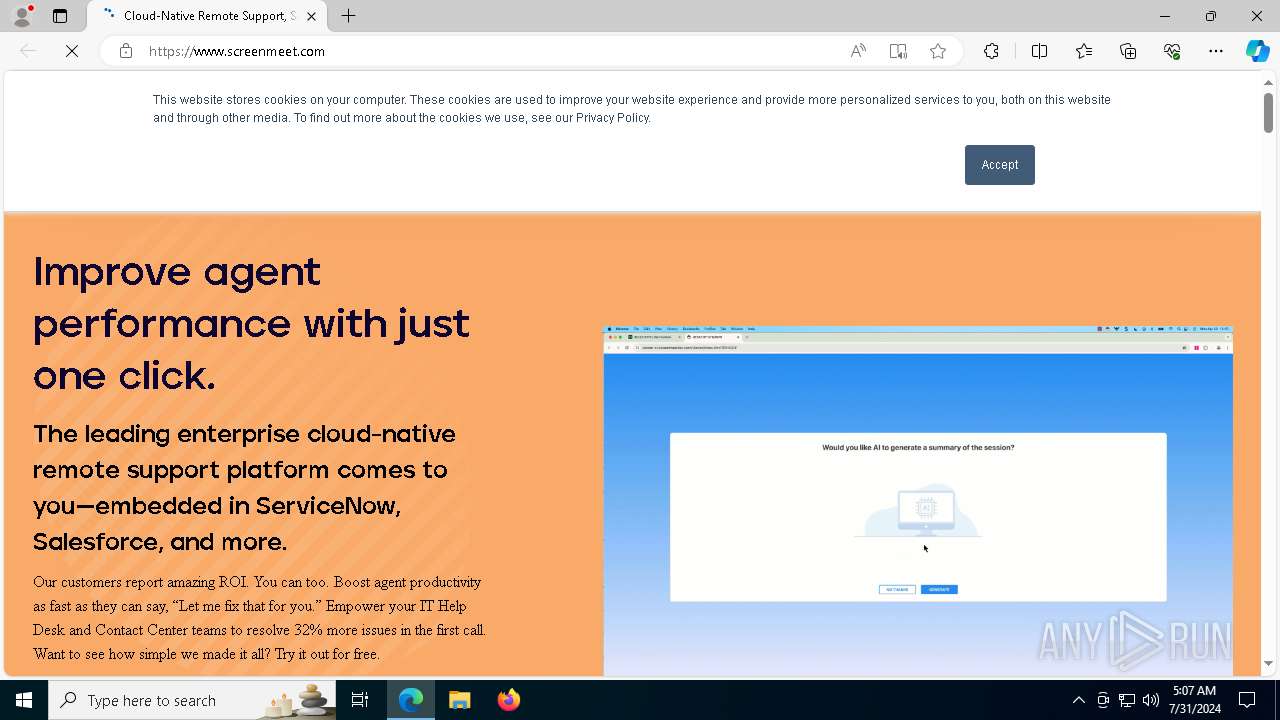The height and width of the screenshot is (720, 1280).
Task: Open Settings and more menu
Action: pos(1216,51)
